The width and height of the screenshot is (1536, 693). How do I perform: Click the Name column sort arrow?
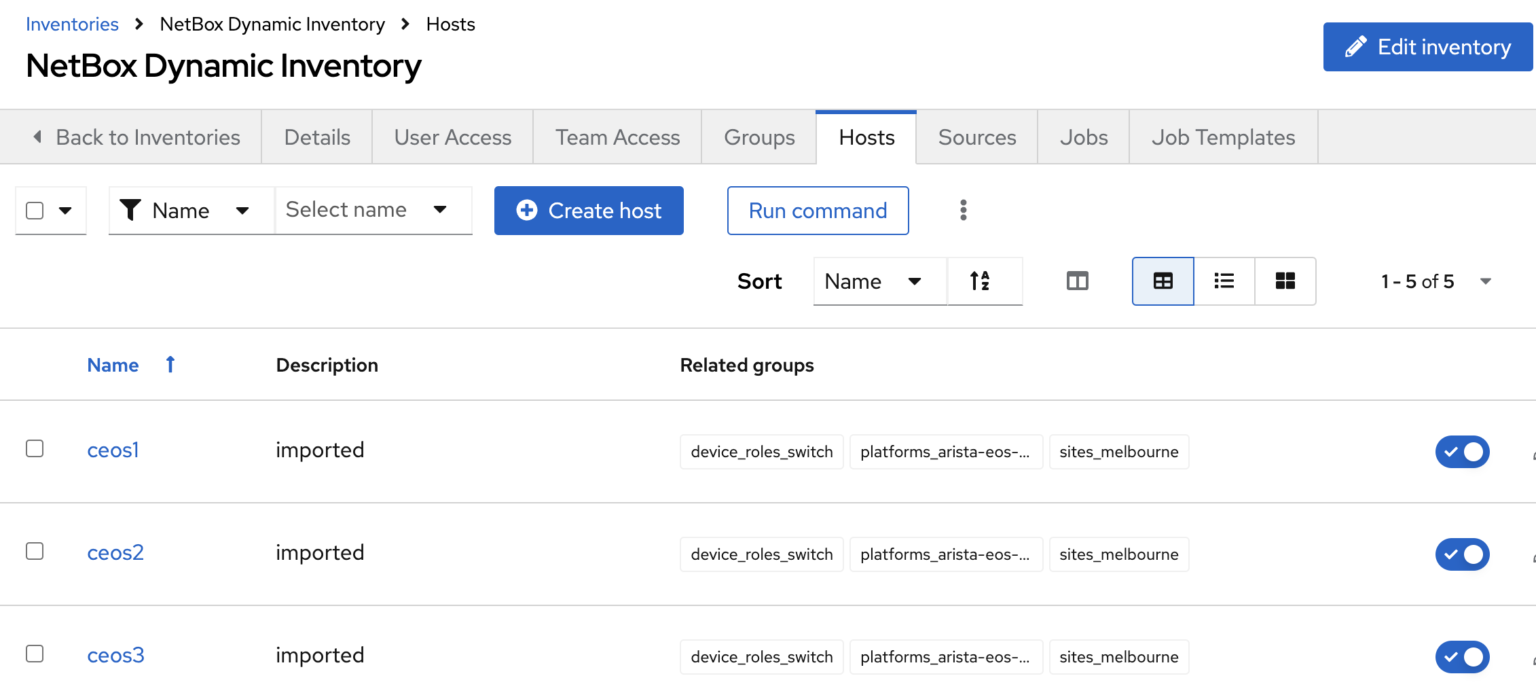[x=169, y=364]
